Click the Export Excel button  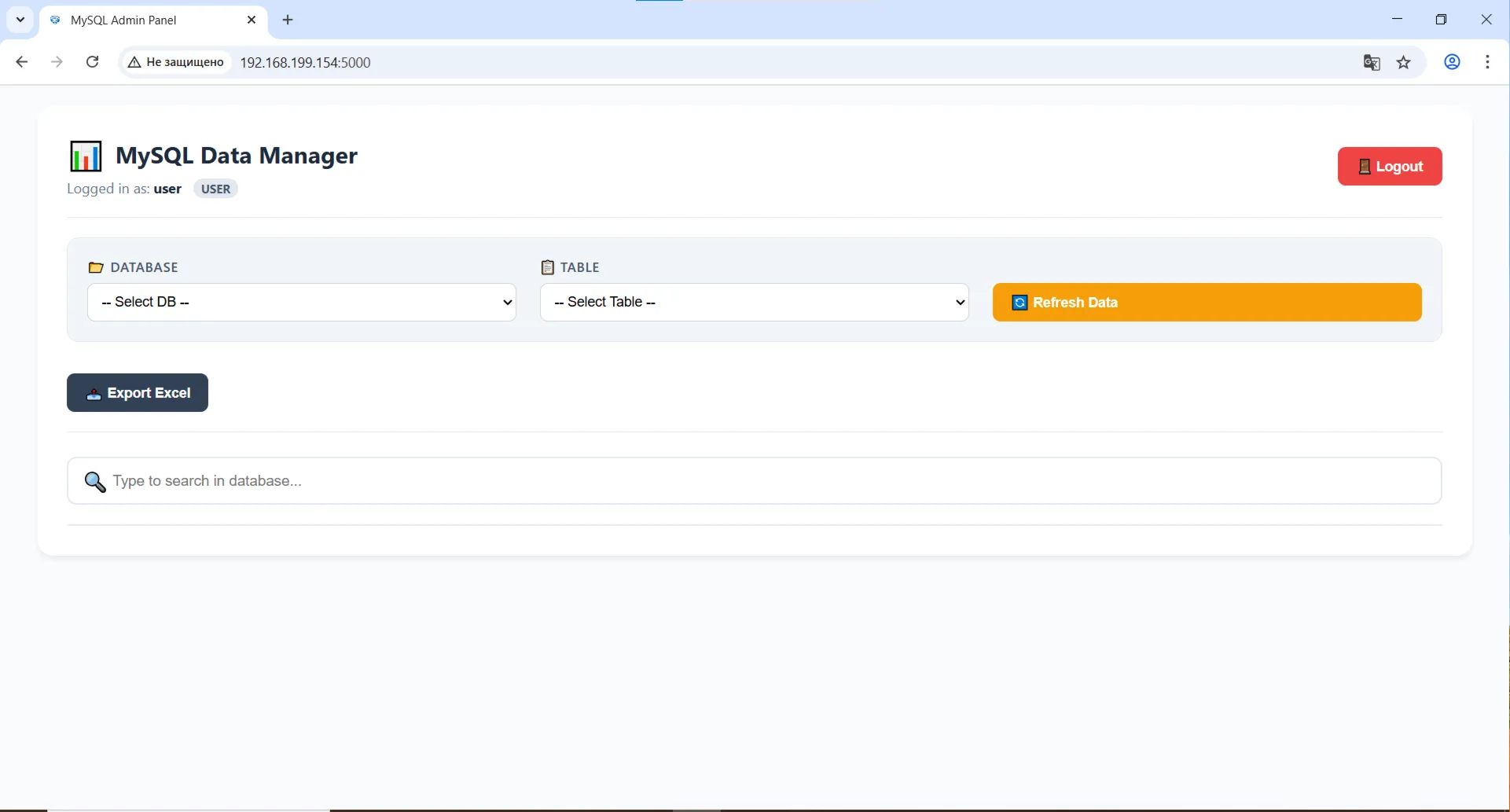(x=138, y=392)
